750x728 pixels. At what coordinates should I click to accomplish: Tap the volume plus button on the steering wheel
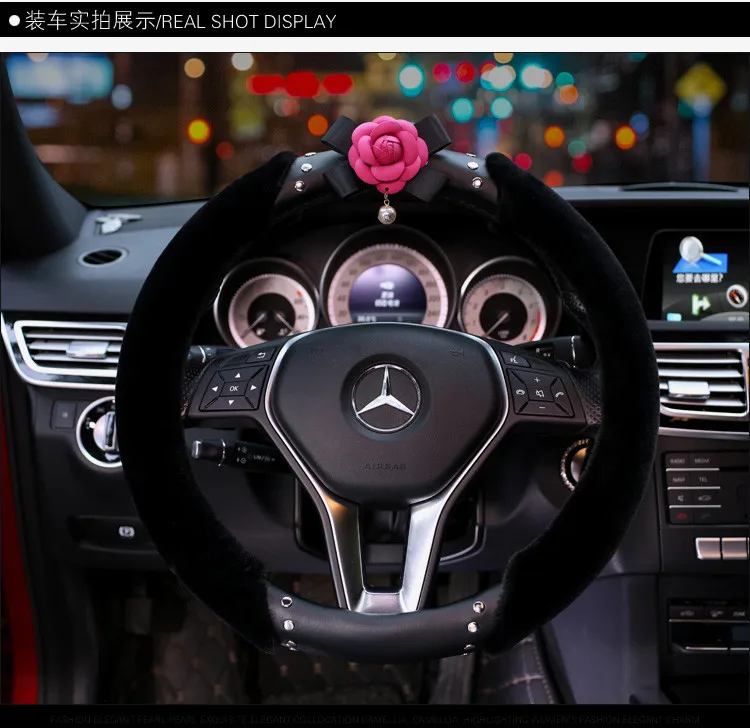click(537, 380)
